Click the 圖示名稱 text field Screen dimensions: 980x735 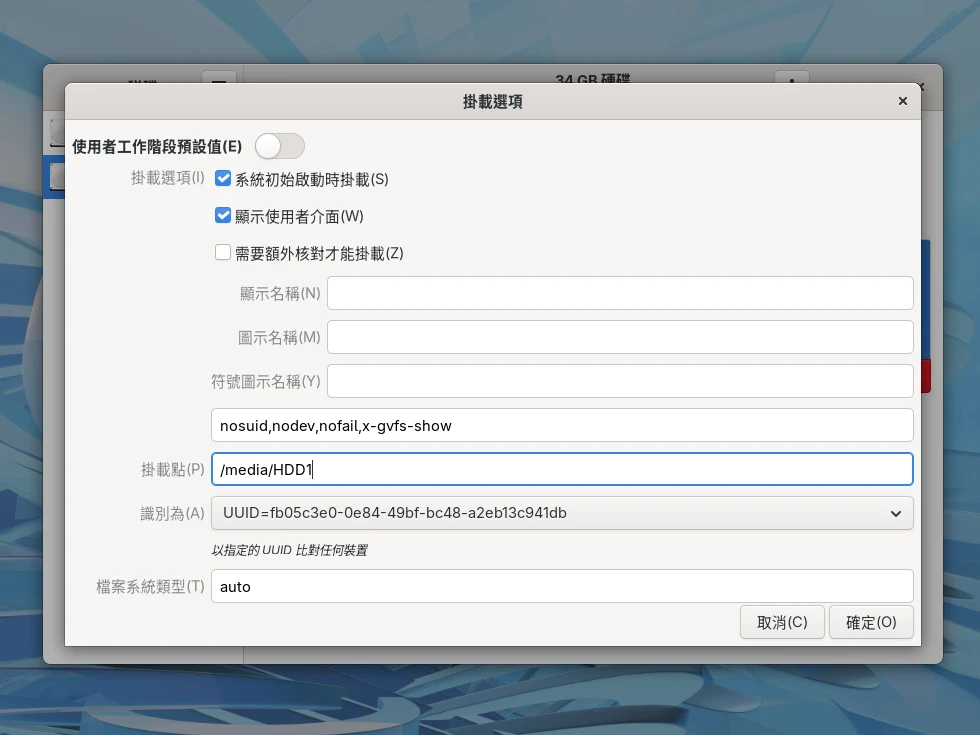point(619,337)
